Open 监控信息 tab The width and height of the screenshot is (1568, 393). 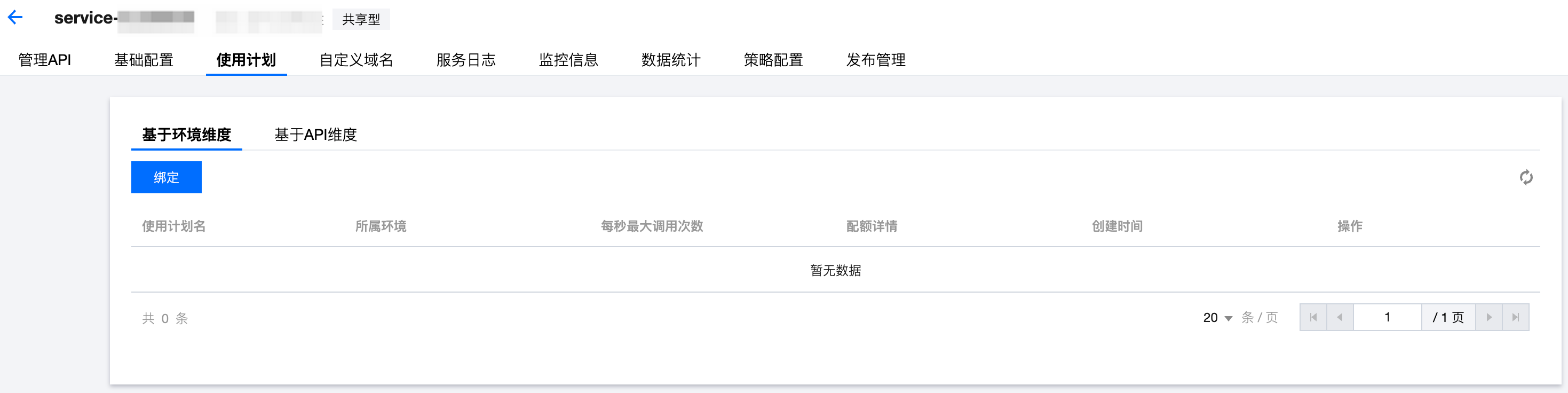point(568,60)
